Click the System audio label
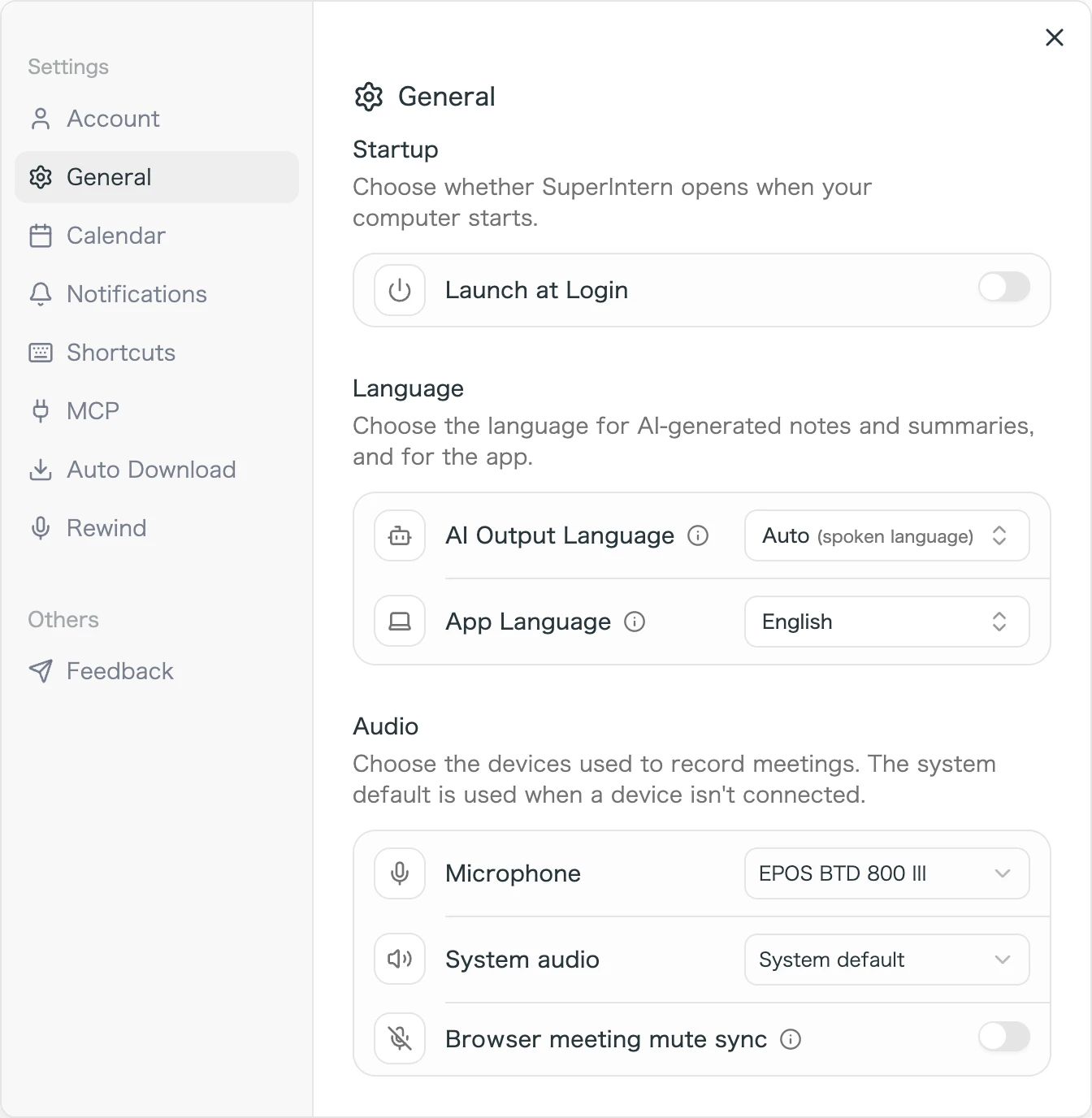Image resolution: width=1092 pixels, height=1118 pixels. click(522, 960)
